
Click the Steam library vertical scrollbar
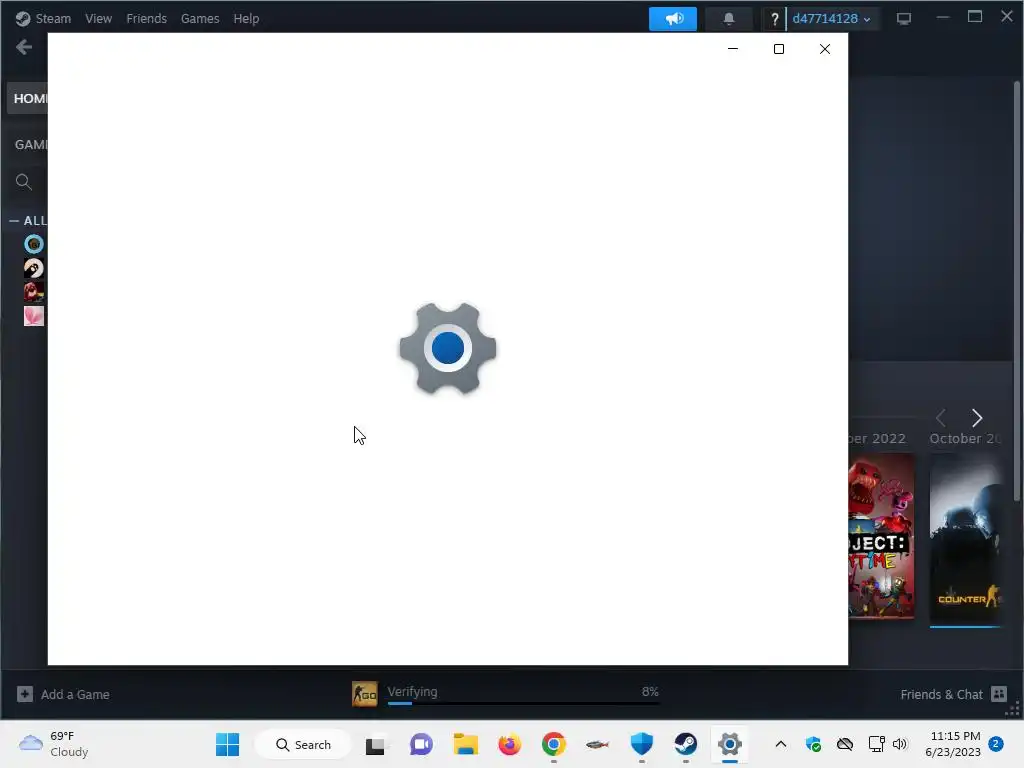[1017, 292]
